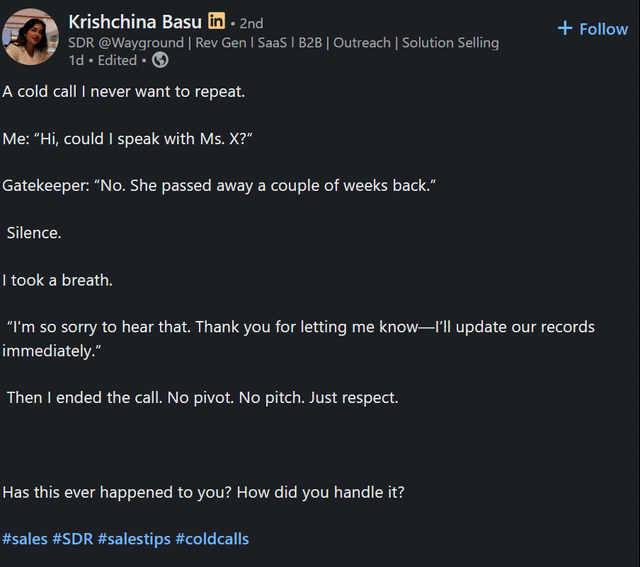The width and height of the screenshot is (640, 567).
Task: Click the #salestips hashtag
Action: 133,539
